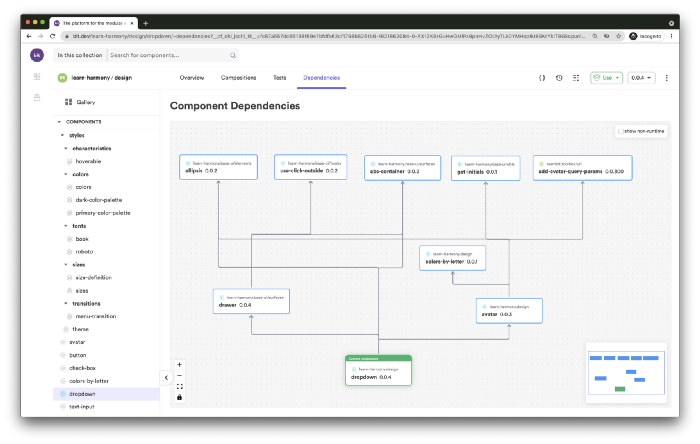Screen dimensions: 700x444
Task: Enable the show non-runtime checkbox
Action: [621, 131]
